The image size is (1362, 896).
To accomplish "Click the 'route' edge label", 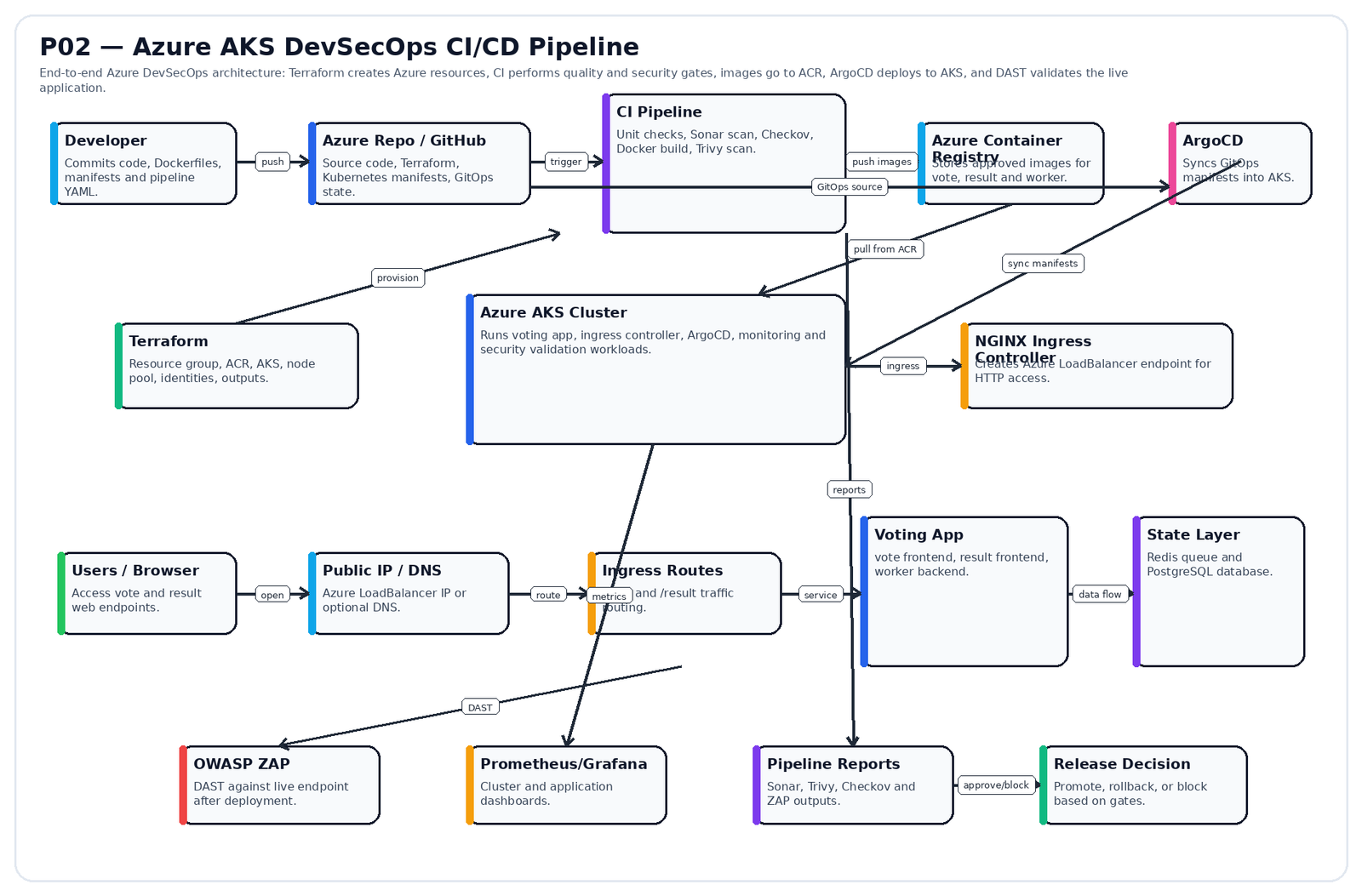I will click(x=548, y=595).
